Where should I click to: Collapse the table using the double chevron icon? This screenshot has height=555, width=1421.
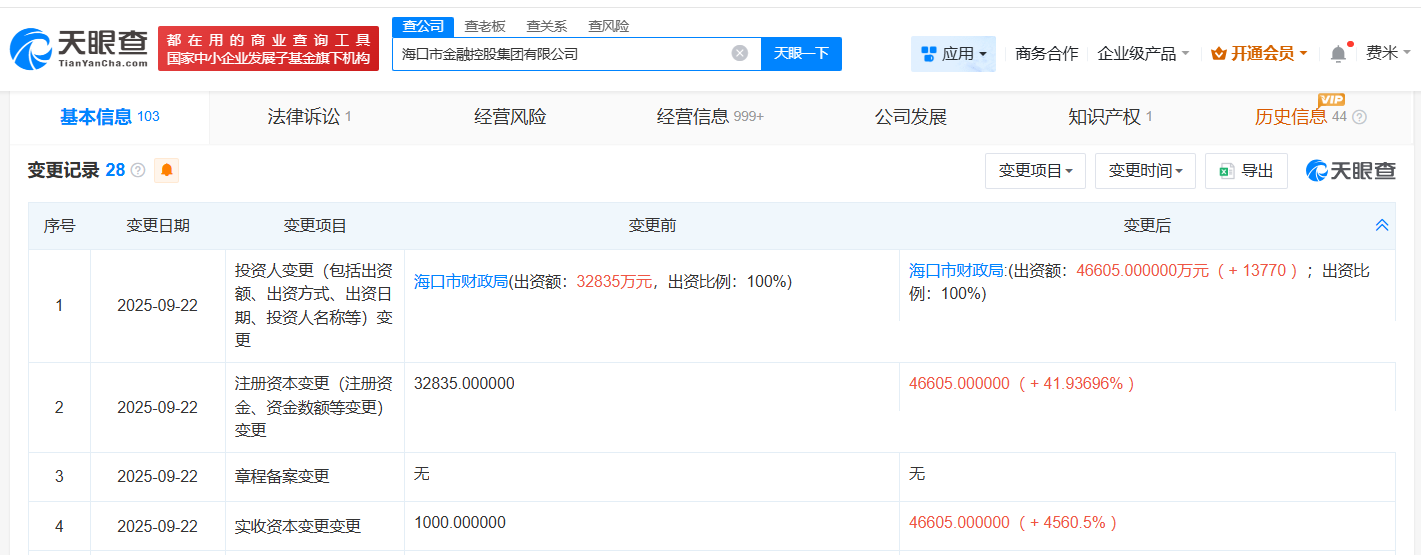pos(1382,226)
